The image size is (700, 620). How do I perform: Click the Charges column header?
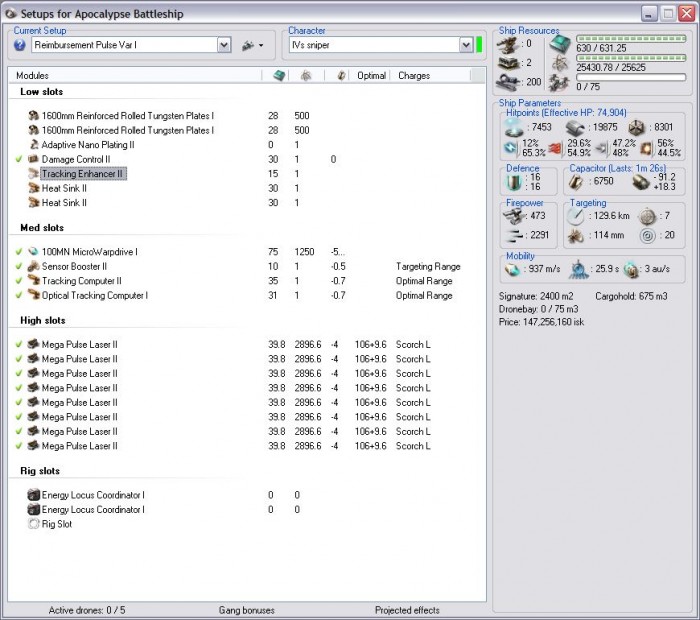[414, 76]
